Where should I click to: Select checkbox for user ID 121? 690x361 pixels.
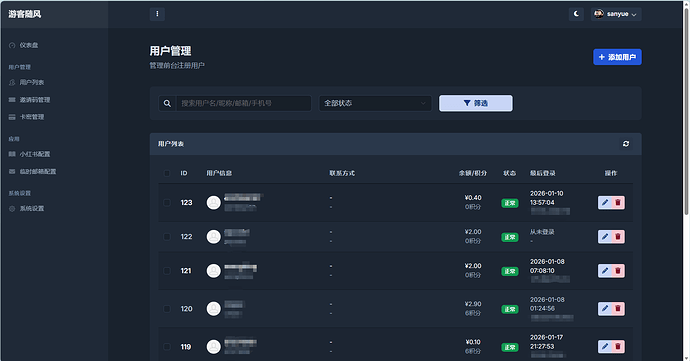click(x=167, y=271)
